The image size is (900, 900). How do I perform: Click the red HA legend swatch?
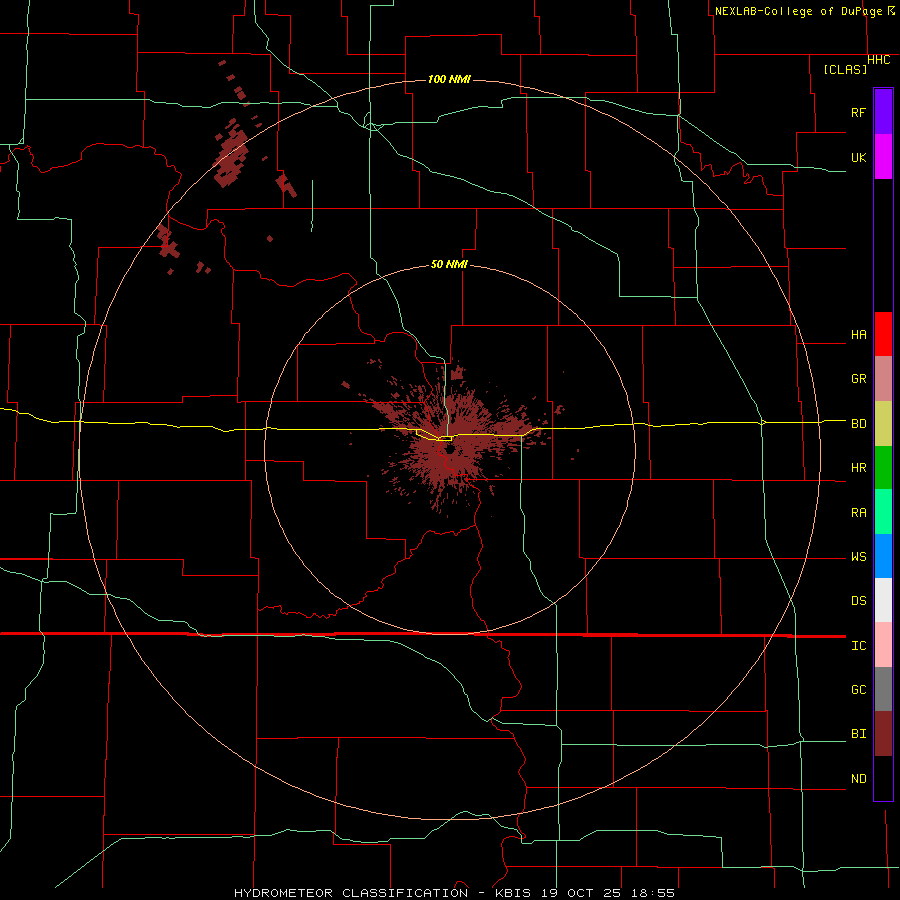click(883, 334)
